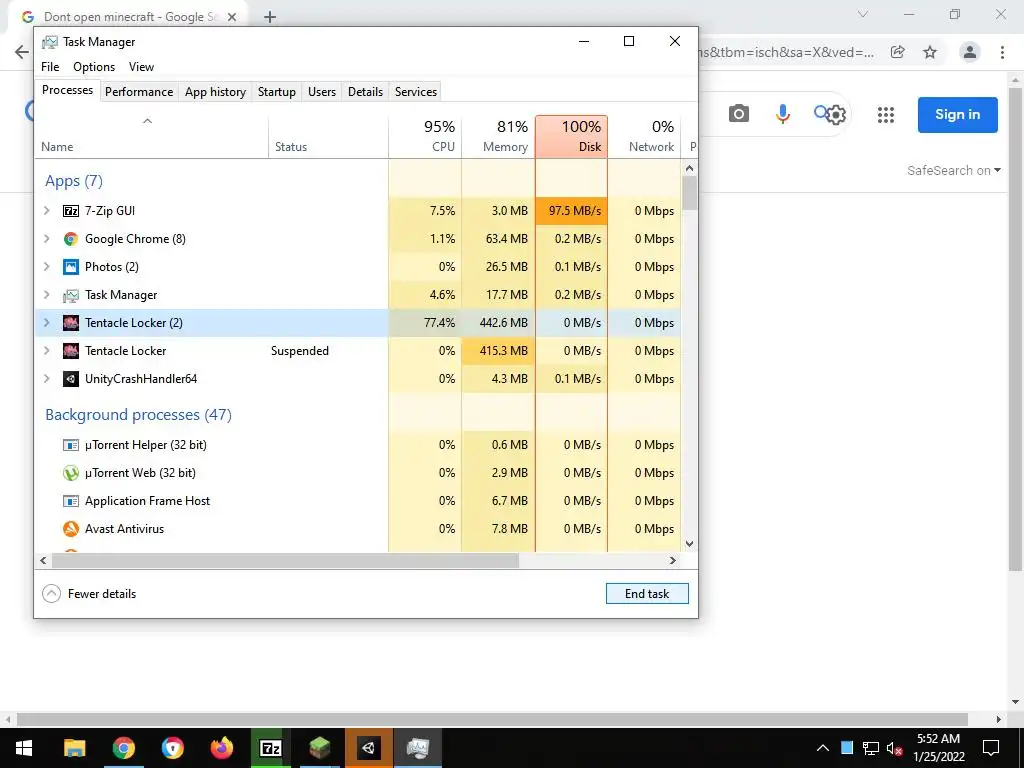Open Google apps grid in Chrome
Viewport: 1024px width, 768px height.
[x=886, y=115]
